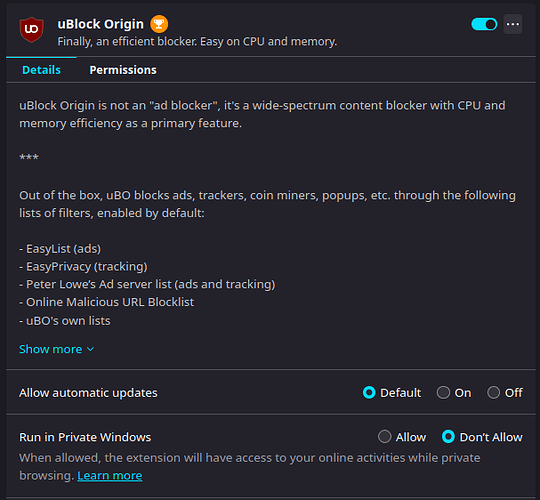The width and height of the screenshot is (540, 500).
Task: Choose Don't Allow for Private Windows
Action: (x=448, y=436)
